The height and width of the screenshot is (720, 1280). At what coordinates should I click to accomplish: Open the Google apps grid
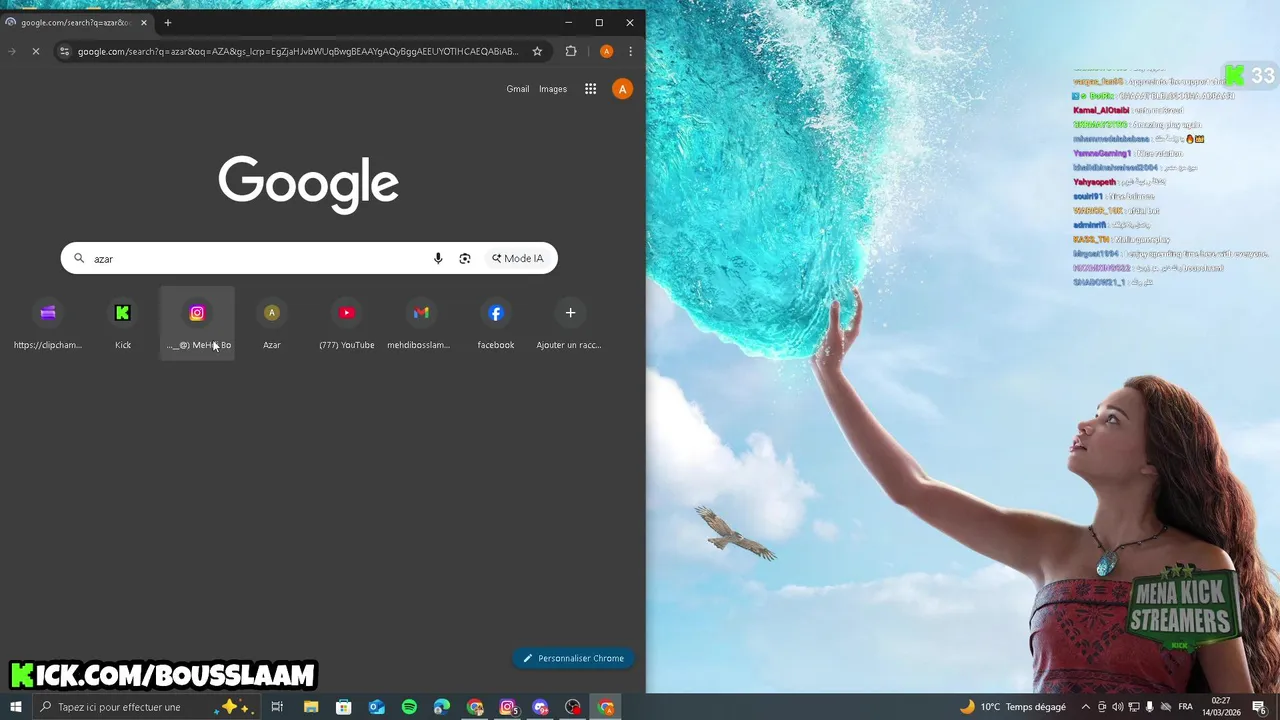(x=591, y=89)
